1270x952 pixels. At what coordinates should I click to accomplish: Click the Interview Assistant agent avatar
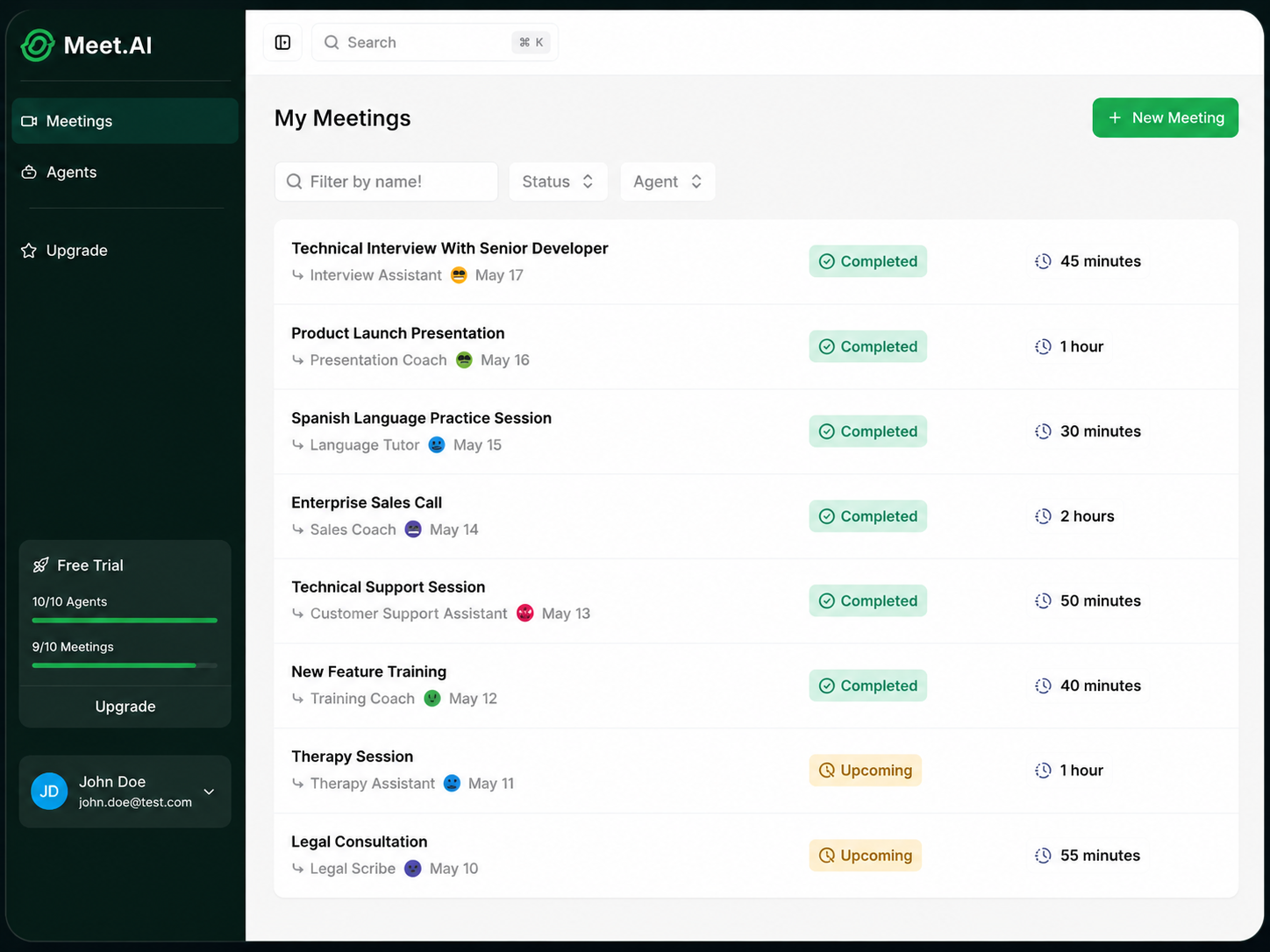point(459,275)
